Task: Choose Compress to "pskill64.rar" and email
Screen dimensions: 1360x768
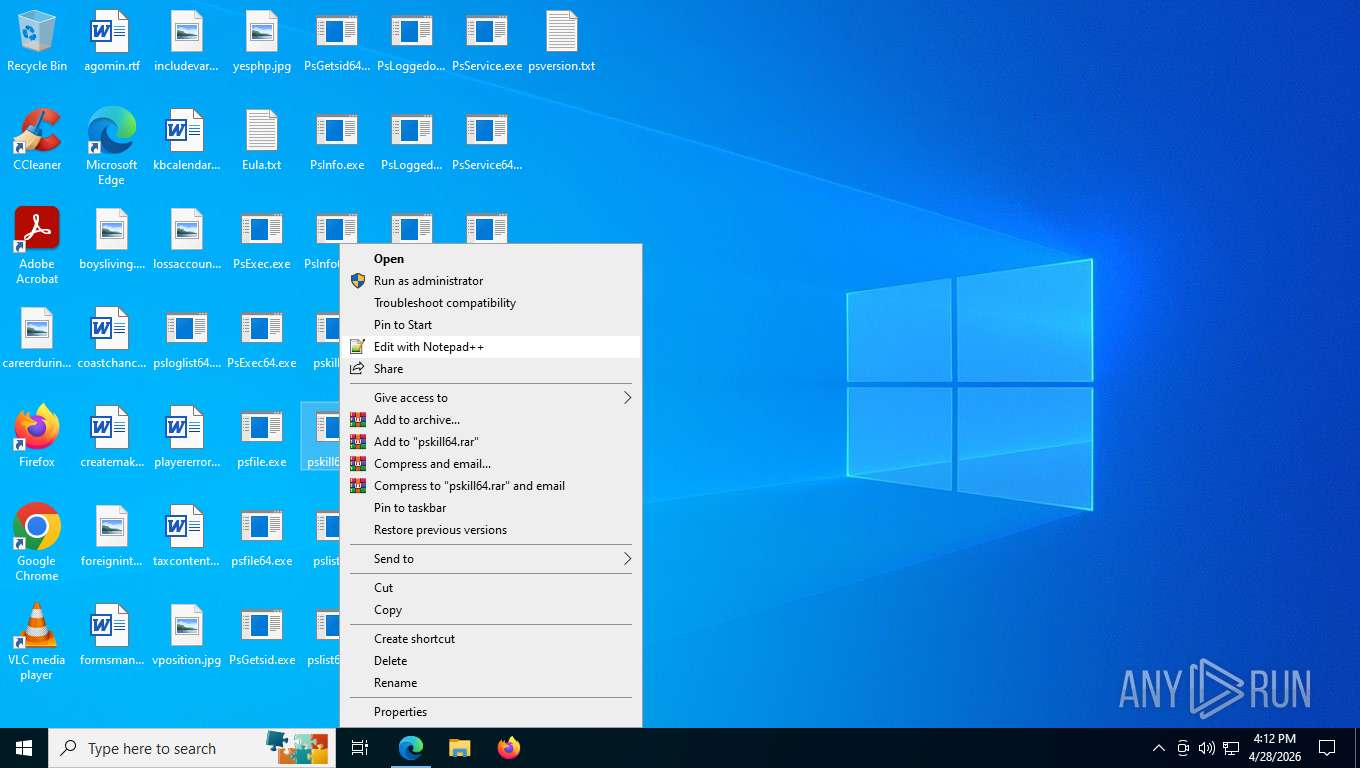Action: coord(491,486)
